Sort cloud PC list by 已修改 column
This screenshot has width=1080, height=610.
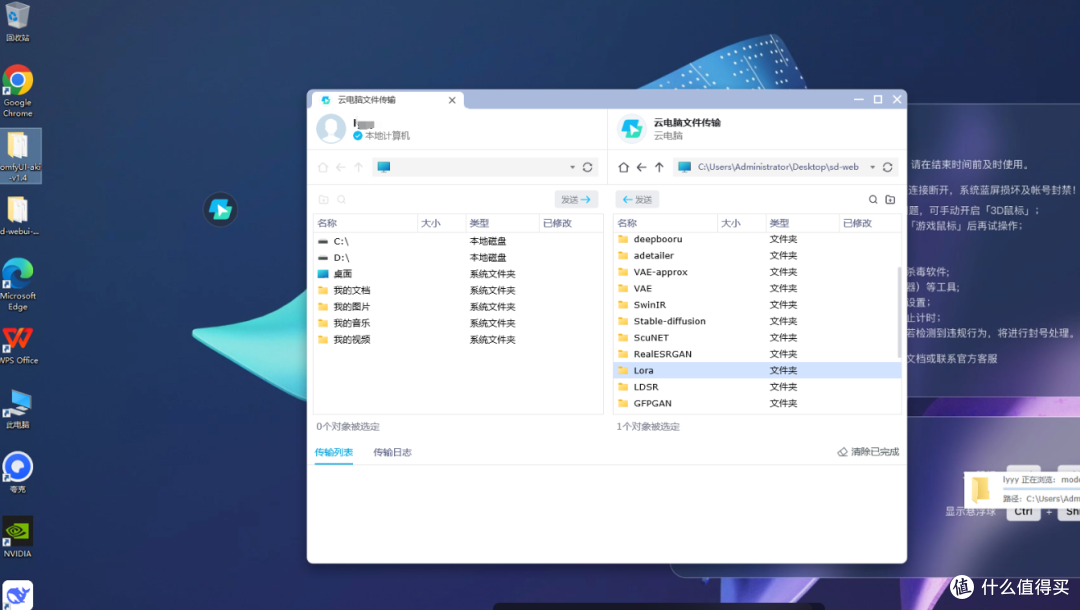pos(870,223)
